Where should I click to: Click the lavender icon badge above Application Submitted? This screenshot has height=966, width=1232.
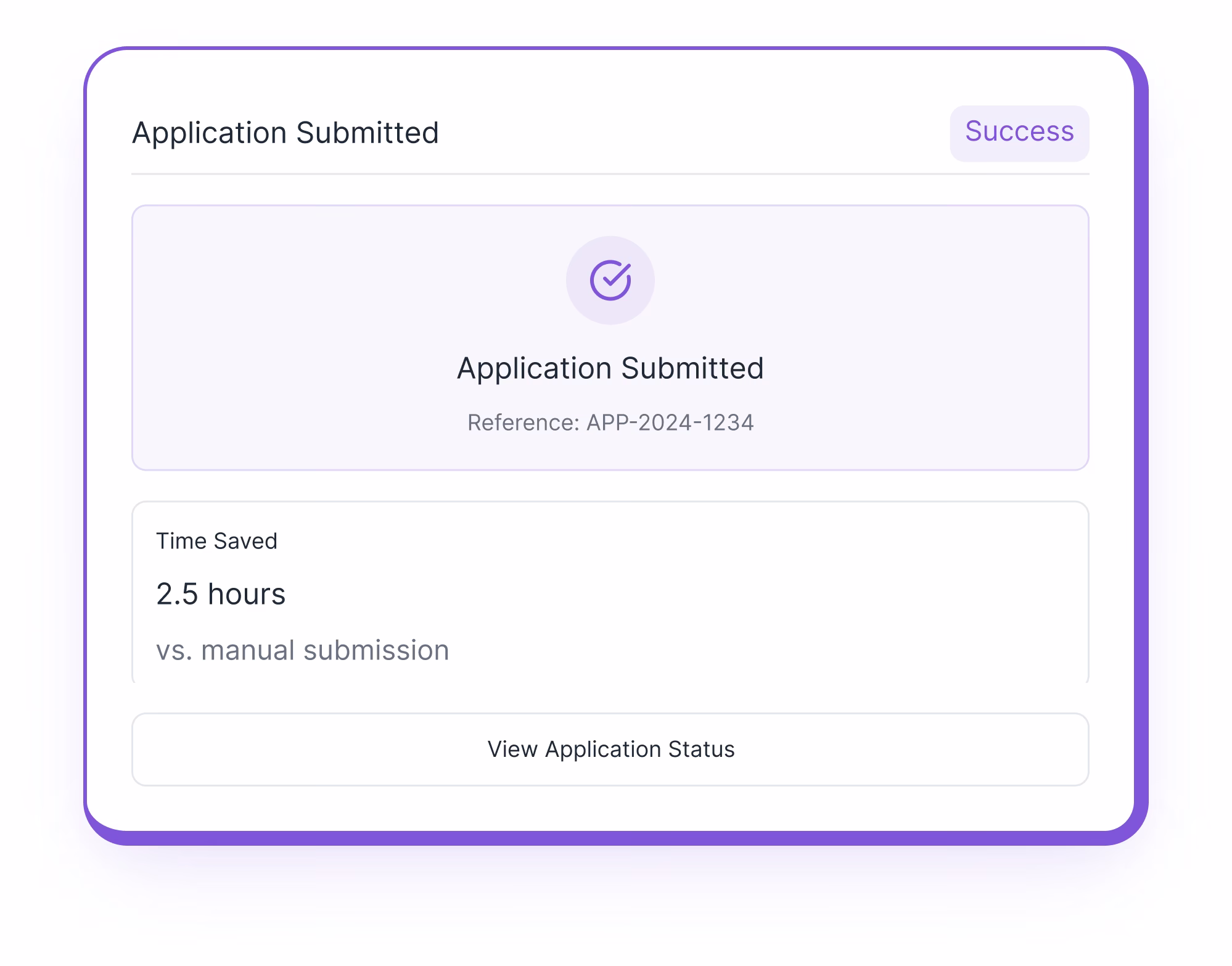(x=610, y=280)
